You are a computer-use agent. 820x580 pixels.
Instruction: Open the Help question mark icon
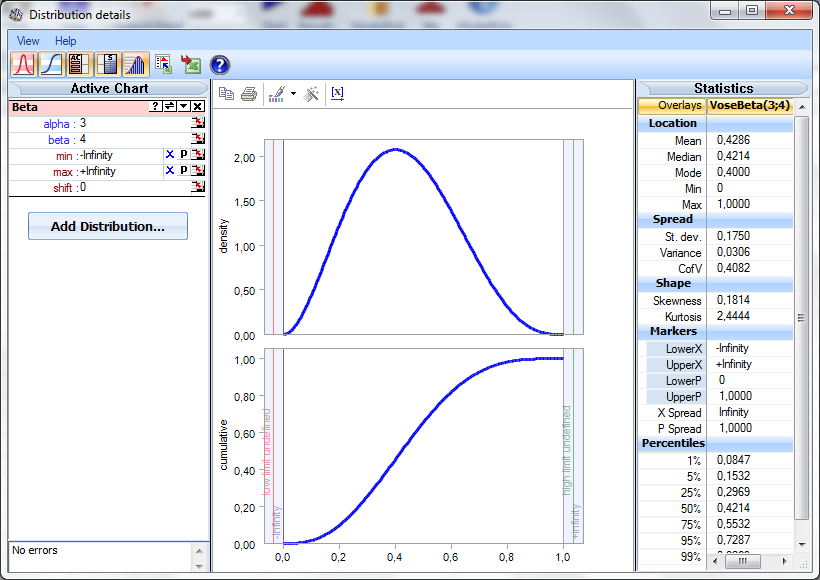218,63
